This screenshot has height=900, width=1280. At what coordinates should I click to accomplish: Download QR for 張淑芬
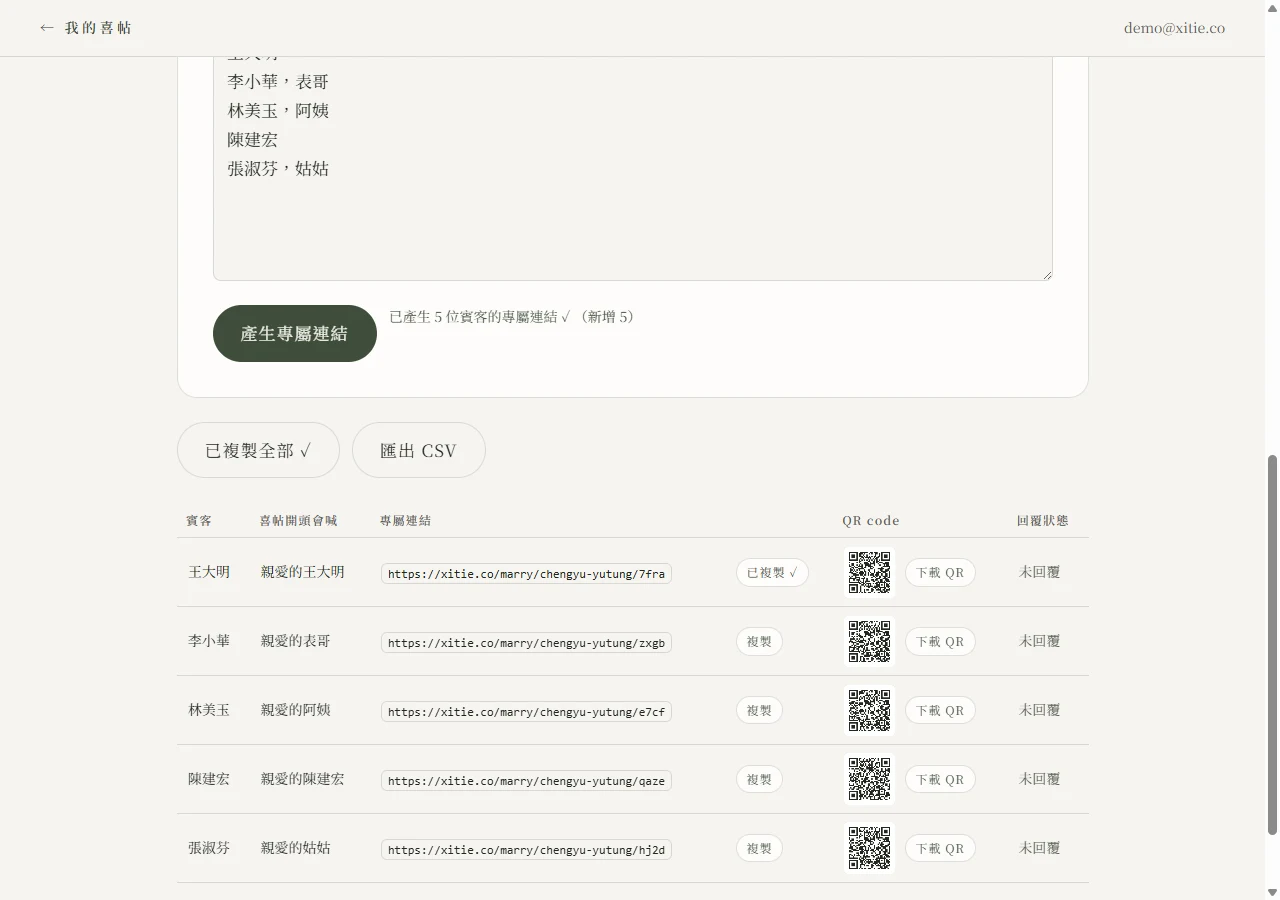point(940,849)
